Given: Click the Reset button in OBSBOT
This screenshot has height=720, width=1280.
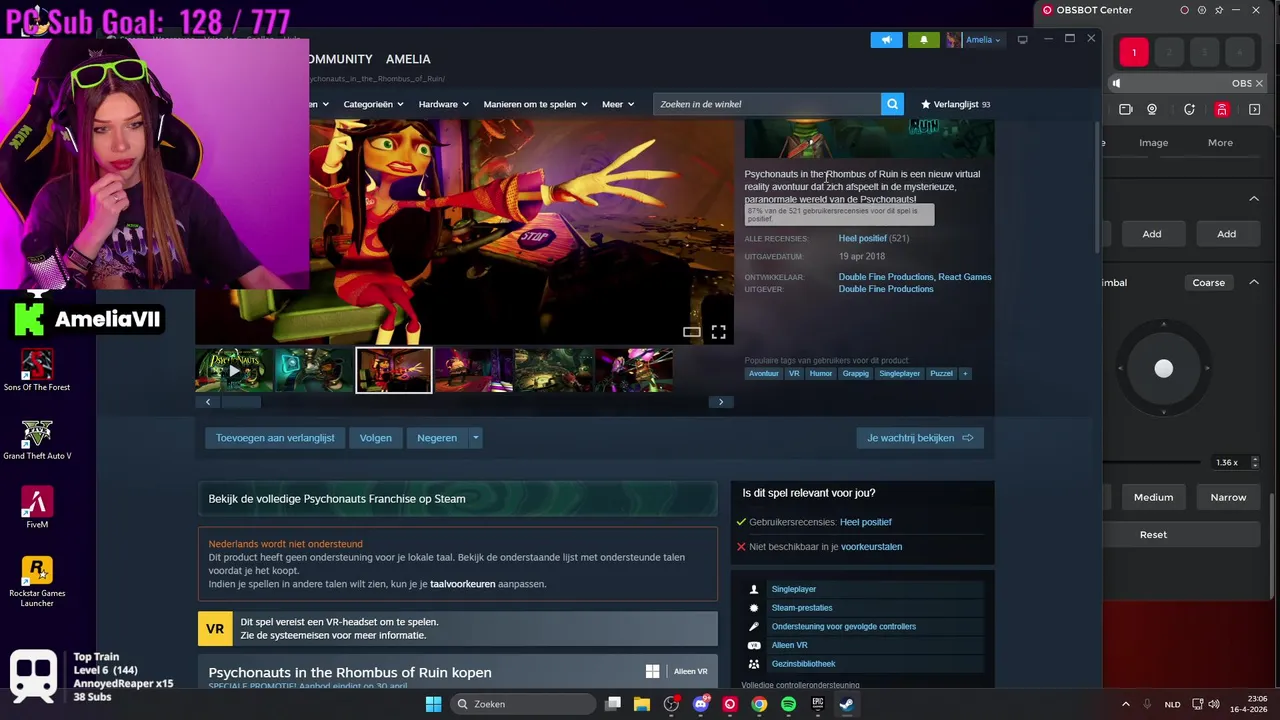Looking at the screenshot, I should [1153, 534].
